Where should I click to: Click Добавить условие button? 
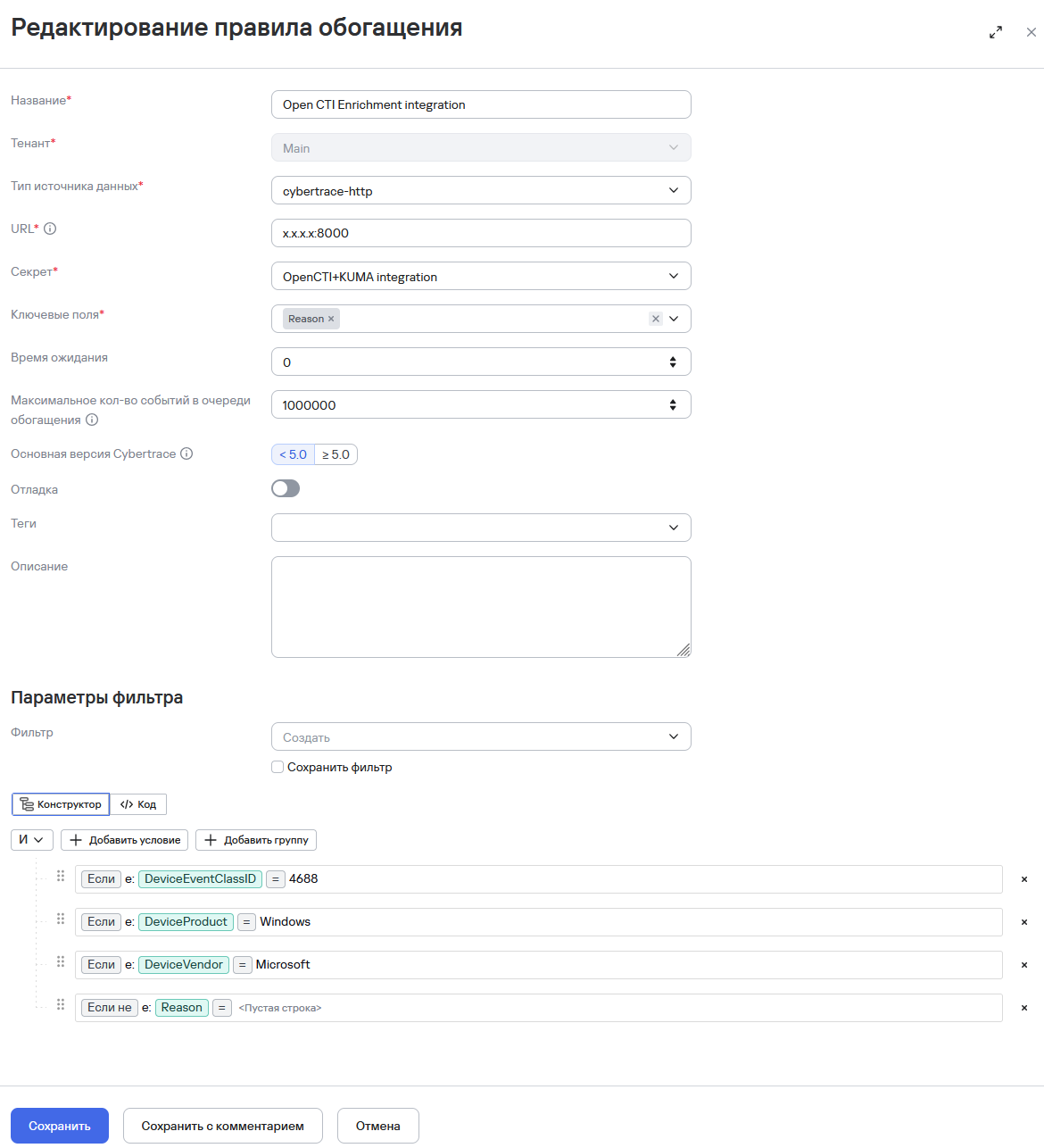(125, 840)
